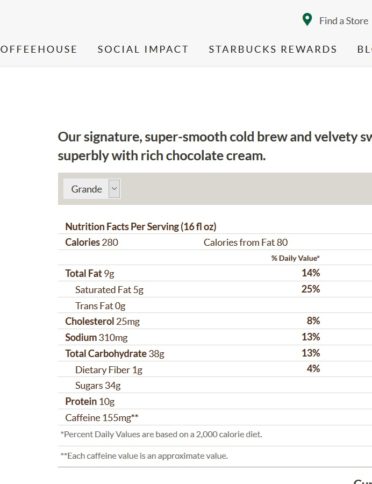The width and height of the screenshot is (372, 484).
Task: Click the % Daily Value column header
Action: (295, 258)
